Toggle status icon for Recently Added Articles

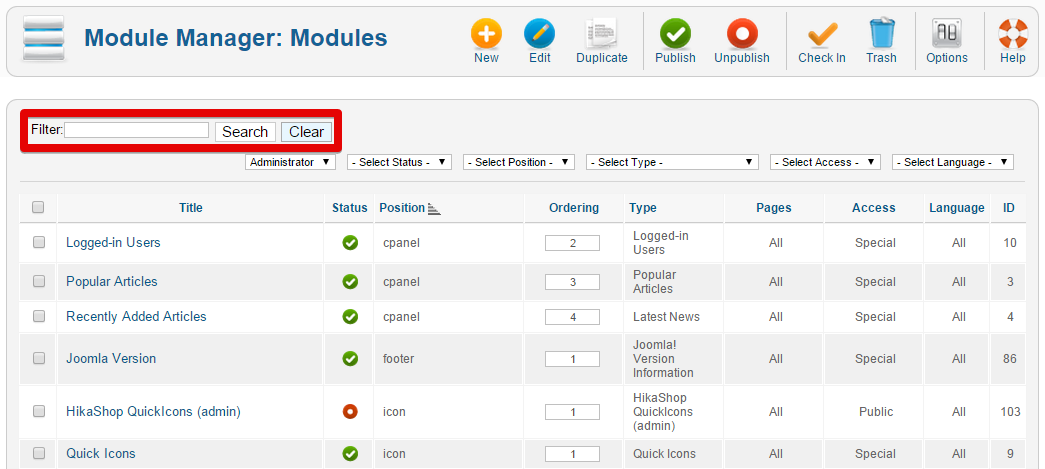350,316
